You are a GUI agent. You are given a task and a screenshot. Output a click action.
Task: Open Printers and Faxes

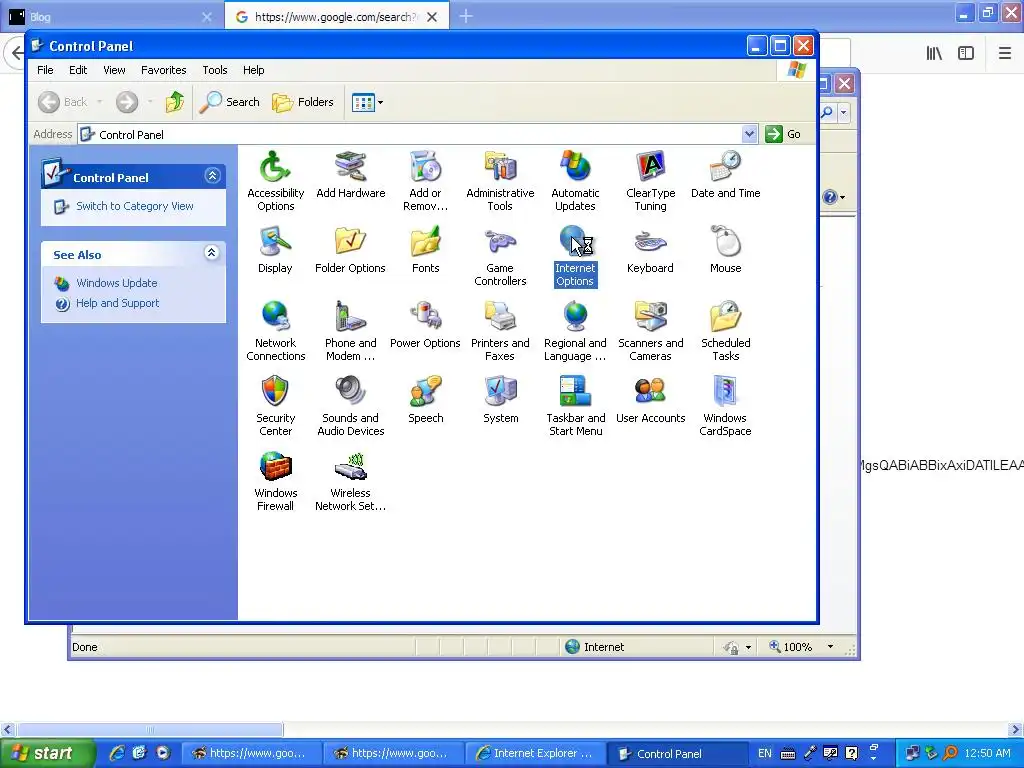[x=500, y=331]
